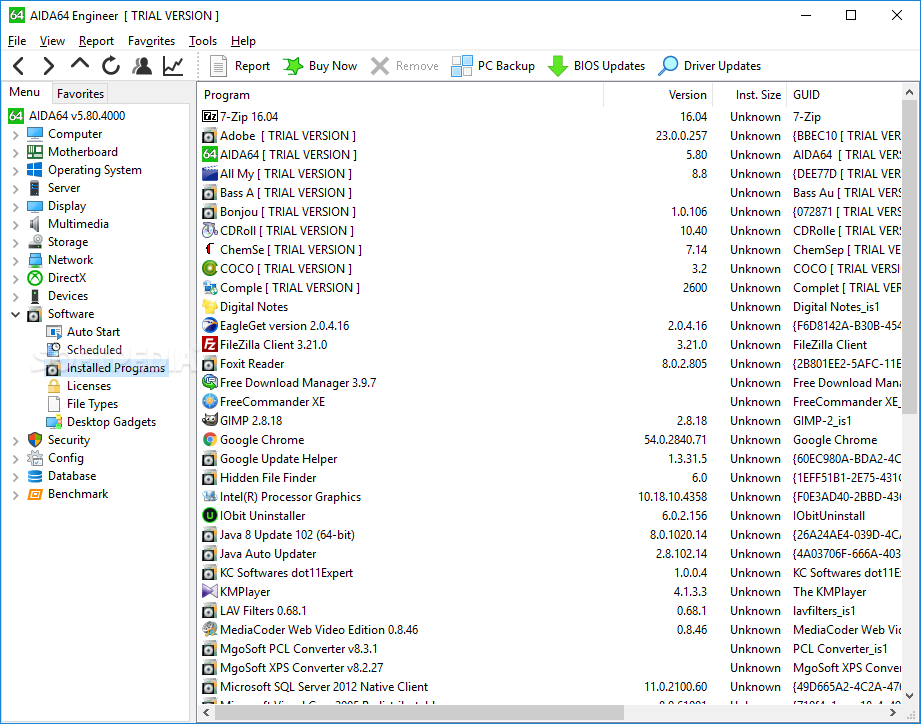Select the DirectX icon in the tree
The height and width of the screenshot is (724, 921).
(x=35, y=278)
